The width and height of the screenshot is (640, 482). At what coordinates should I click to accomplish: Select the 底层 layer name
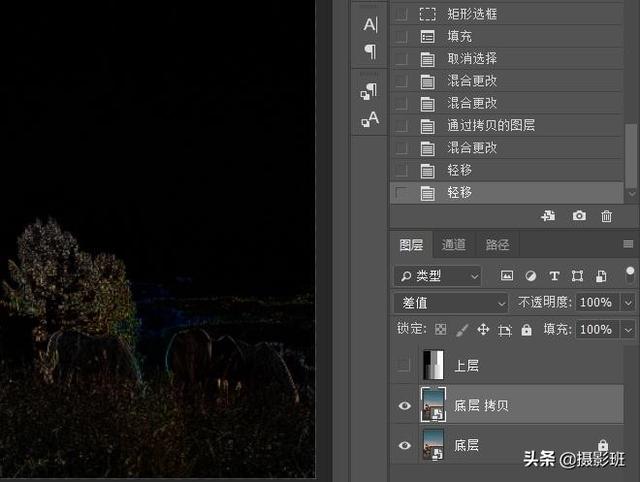pyautogui.click(x=467, y=445)
